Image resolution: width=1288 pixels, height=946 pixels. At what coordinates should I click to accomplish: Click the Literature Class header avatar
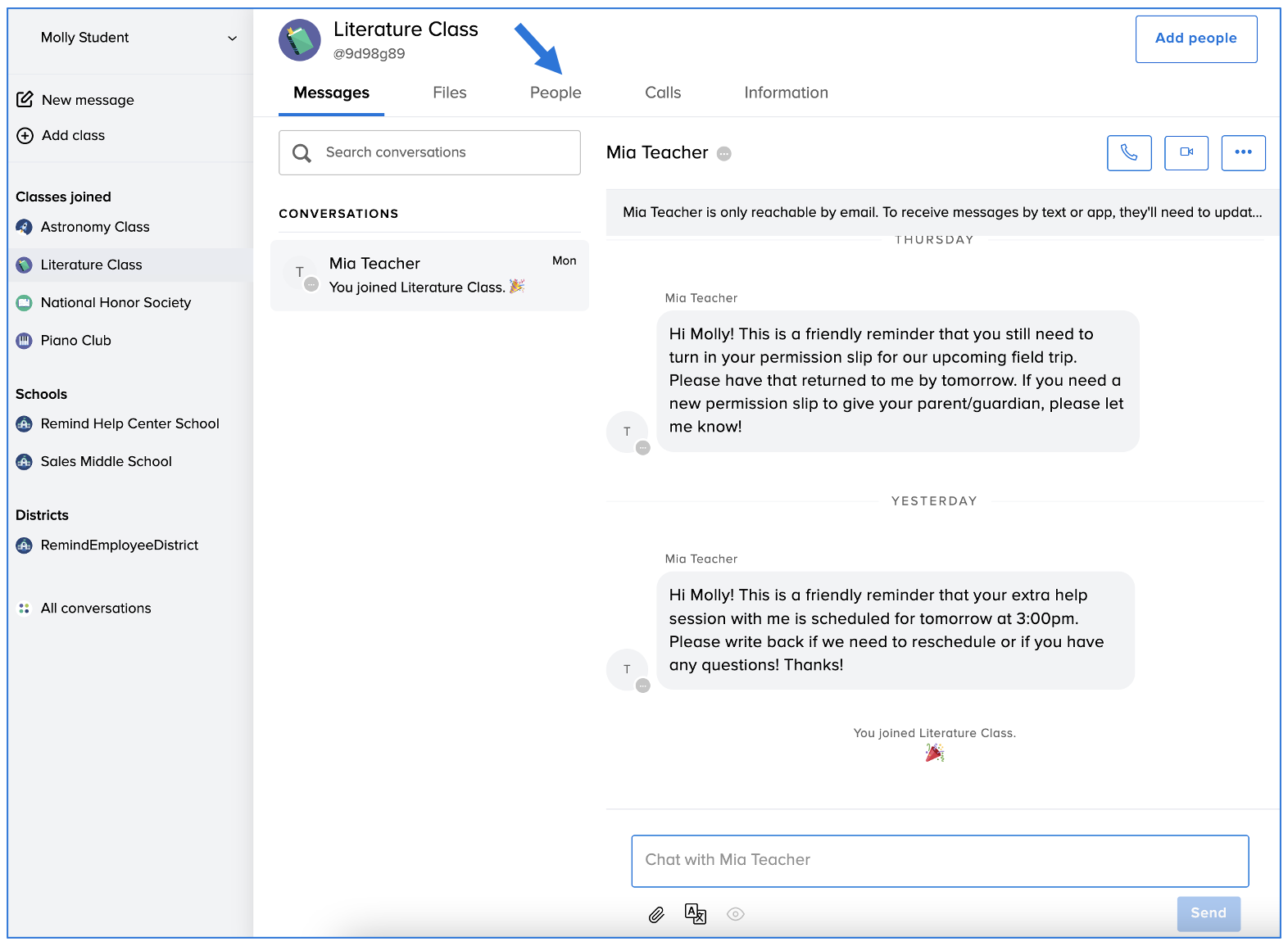pos(300,40)
